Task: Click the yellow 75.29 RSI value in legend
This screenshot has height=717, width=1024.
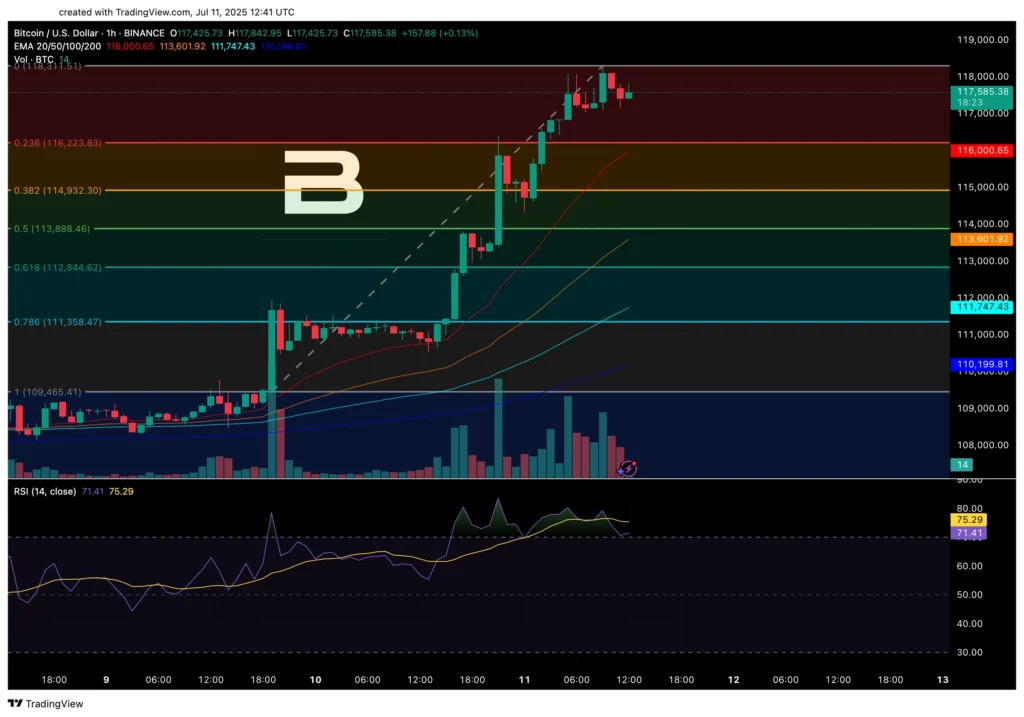Action: click(x=121, y=491)
